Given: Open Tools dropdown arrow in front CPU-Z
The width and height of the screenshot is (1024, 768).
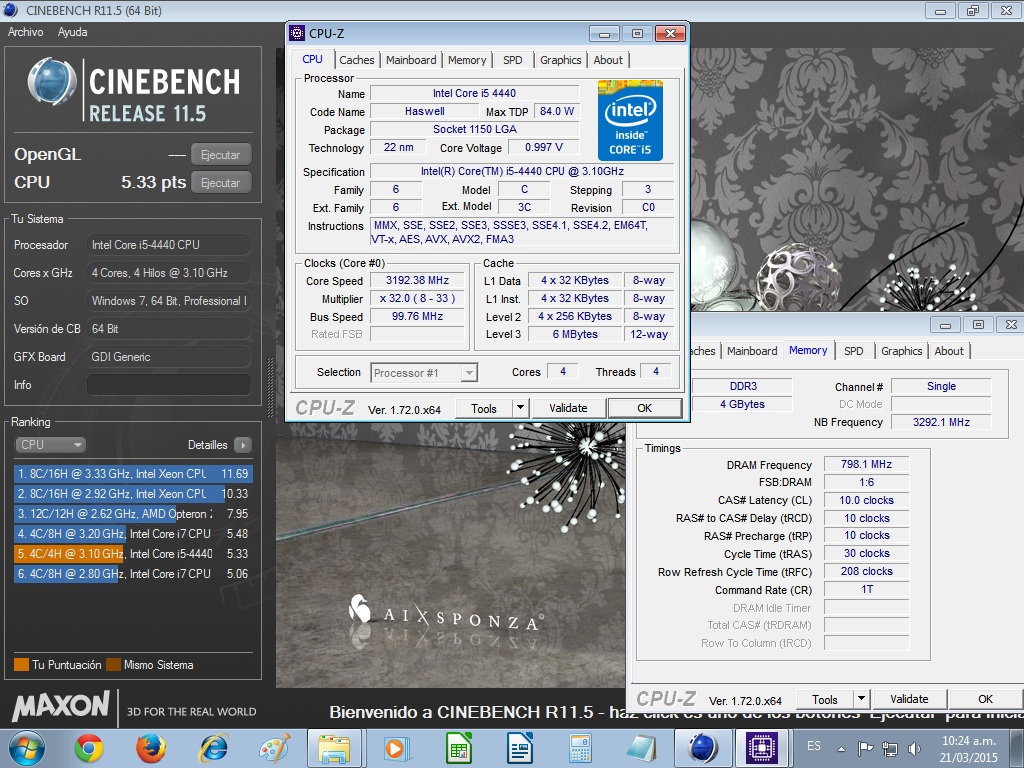Looking at the screenshot, I should [520, 408].
